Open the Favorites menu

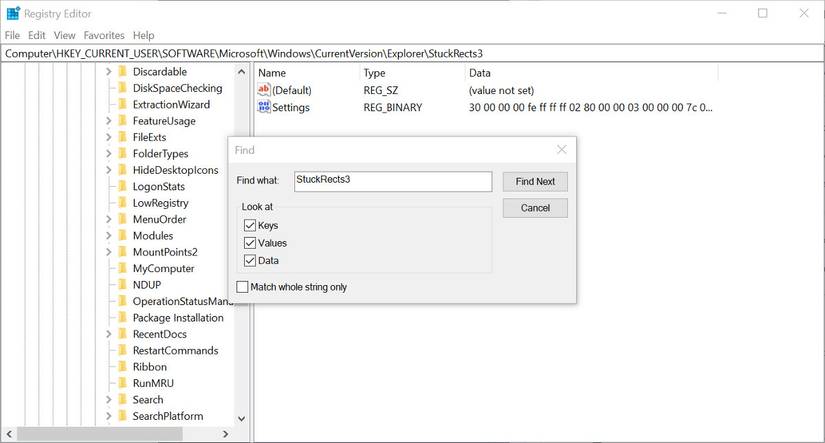[x=104, y=35]
